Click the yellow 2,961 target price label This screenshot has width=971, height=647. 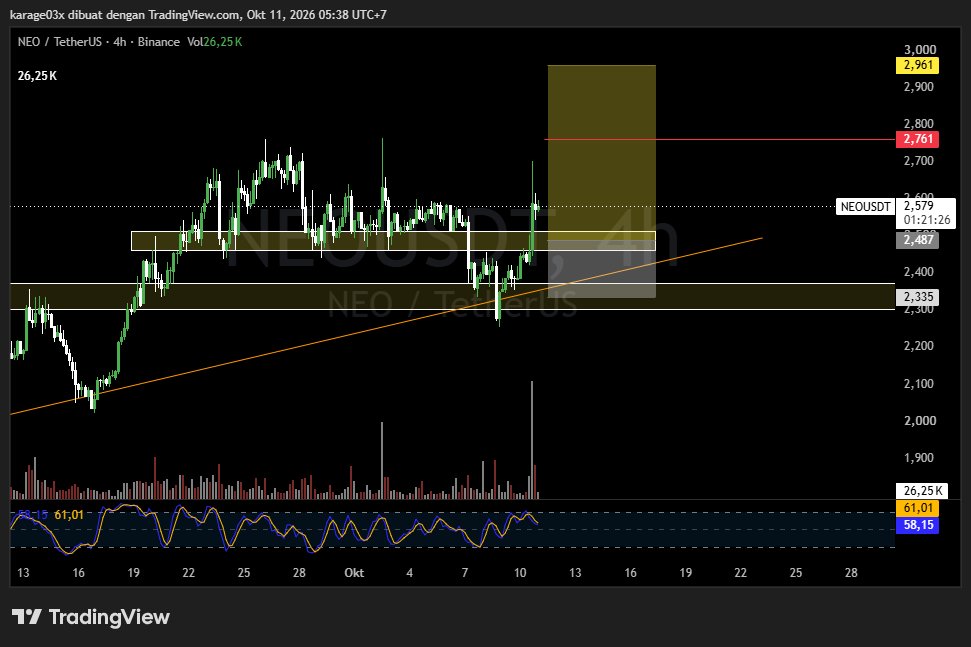918,65
